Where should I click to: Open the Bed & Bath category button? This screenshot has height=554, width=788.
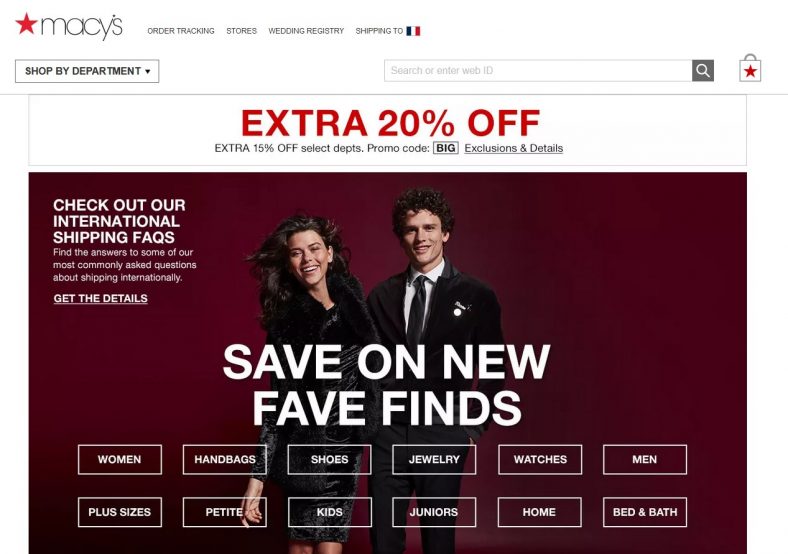(x=645, y=512)
